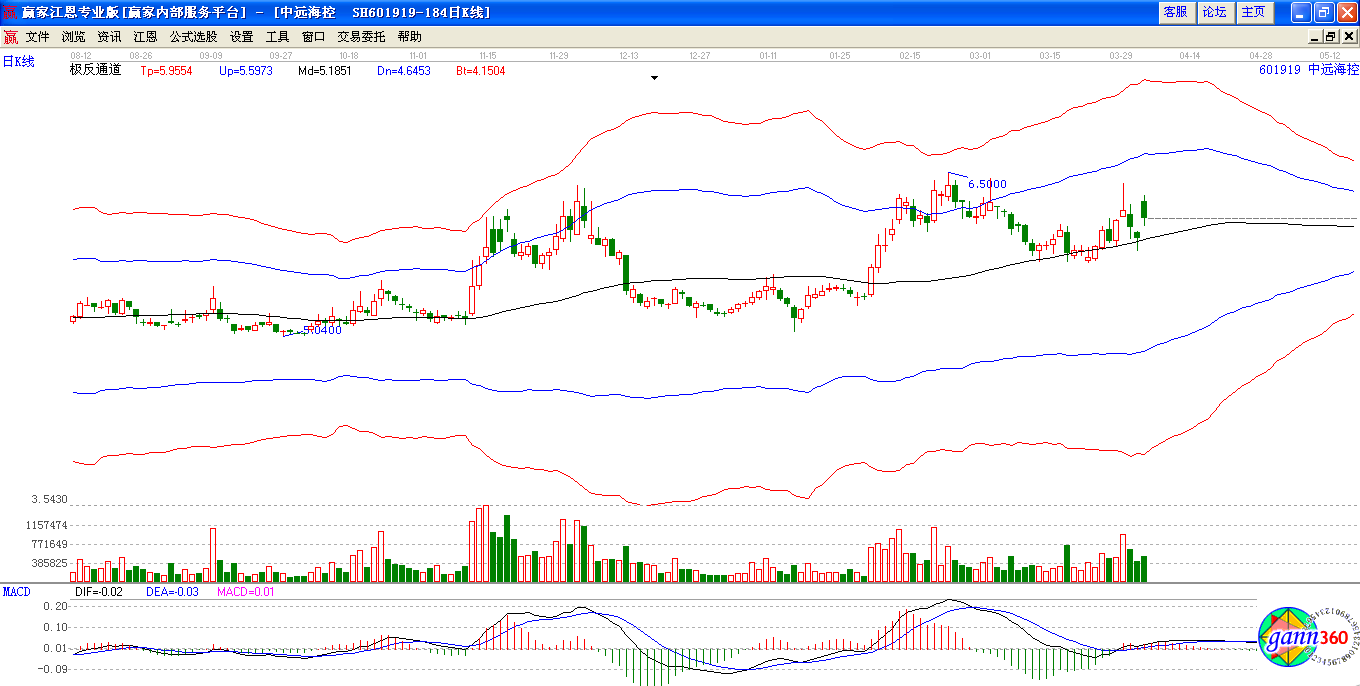1360x686 pixels.
Task: Open the 帮助 menu
Action: 409,36
